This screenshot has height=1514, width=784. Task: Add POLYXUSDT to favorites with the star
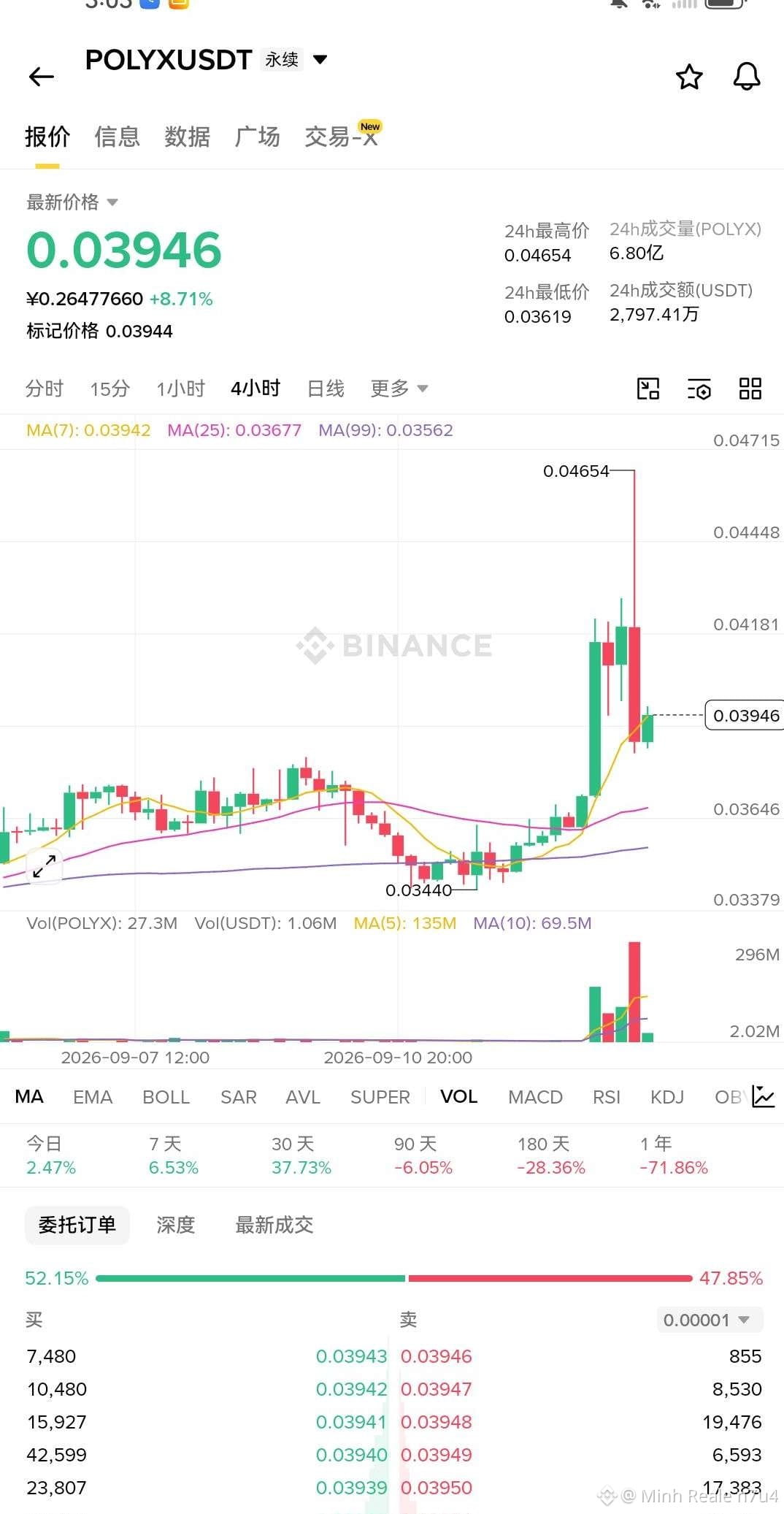[689, 77]
